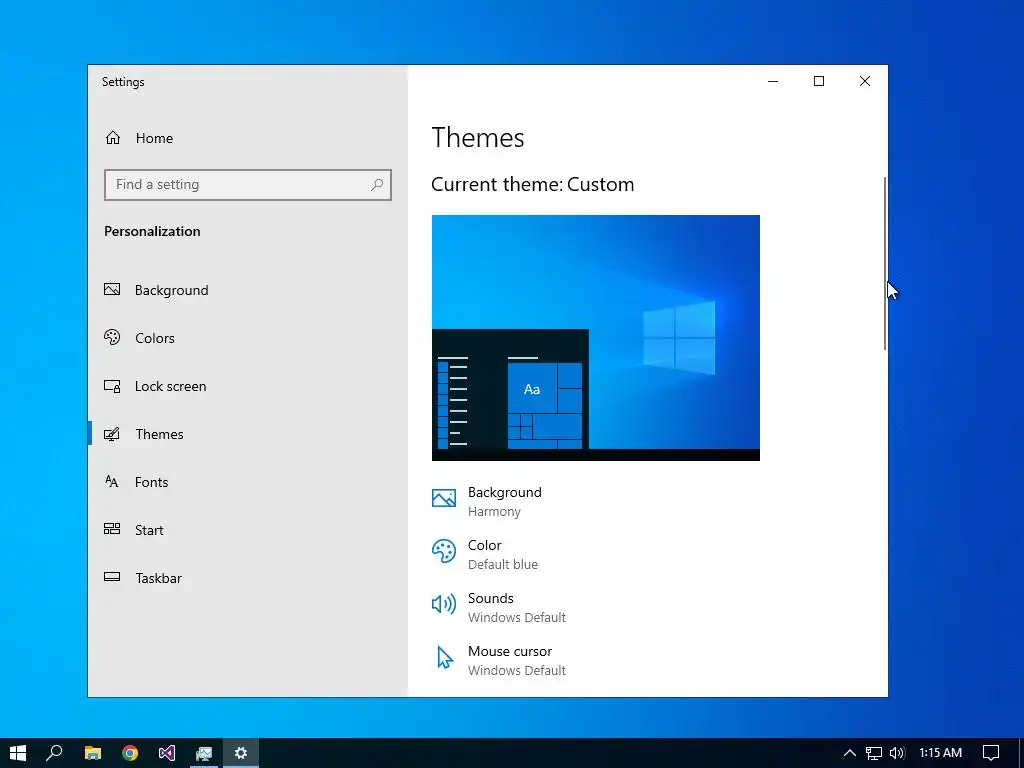Click the Settings gear on the taskbar
This screenshot has width=1024, height=768.
pos(241,753)
